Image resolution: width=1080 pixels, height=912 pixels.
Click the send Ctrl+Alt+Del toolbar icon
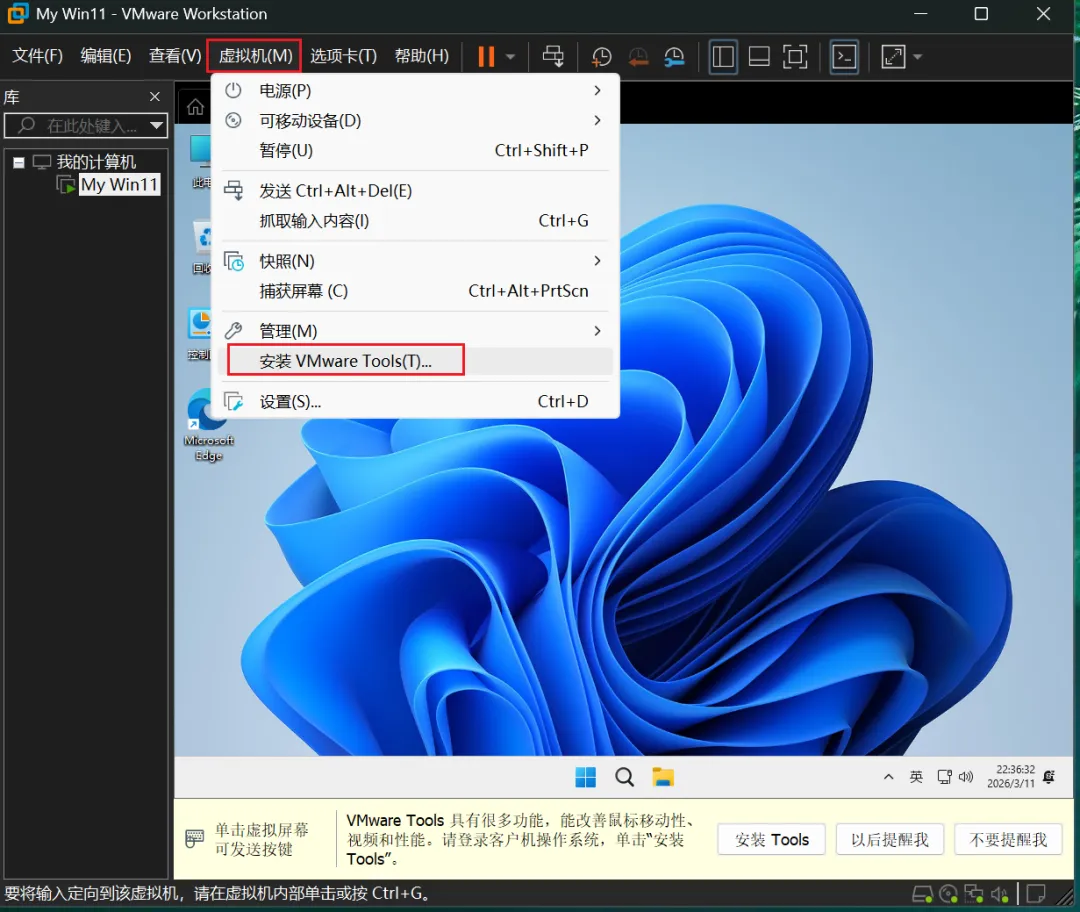[x=552, y=56]
